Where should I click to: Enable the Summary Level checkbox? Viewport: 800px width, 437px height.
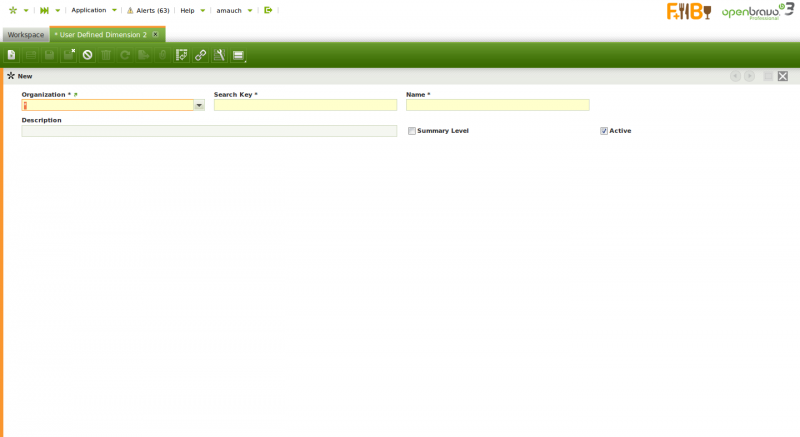(412, 131)
